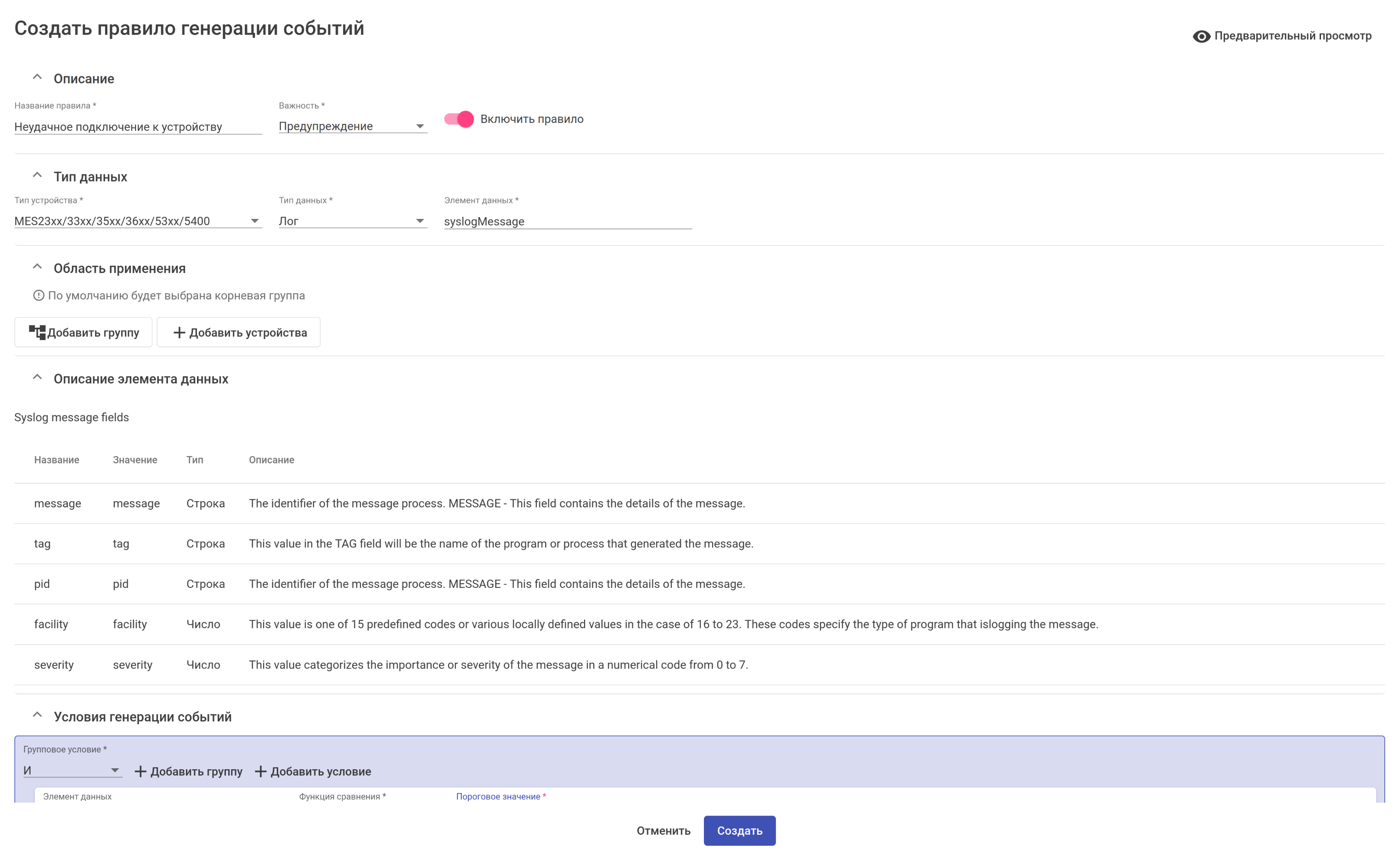Click the info icon near default group hint
Viewport: 1400px width, 855px height.
click(39, 296)
